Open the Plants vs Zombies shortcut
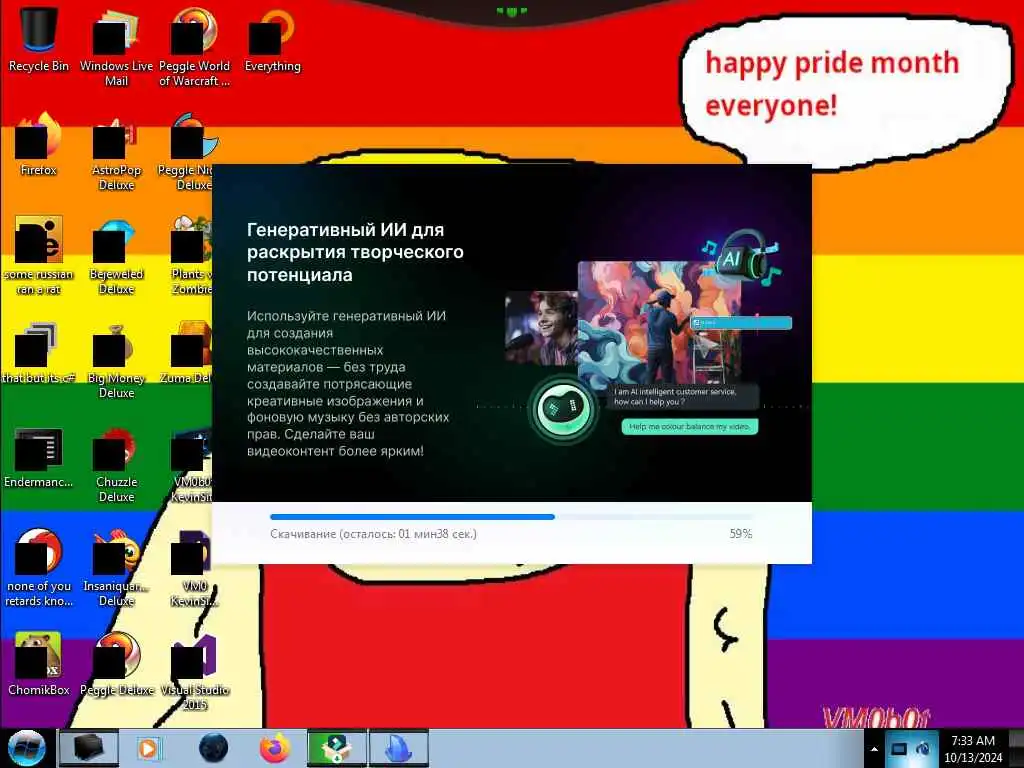 (191, 255)
